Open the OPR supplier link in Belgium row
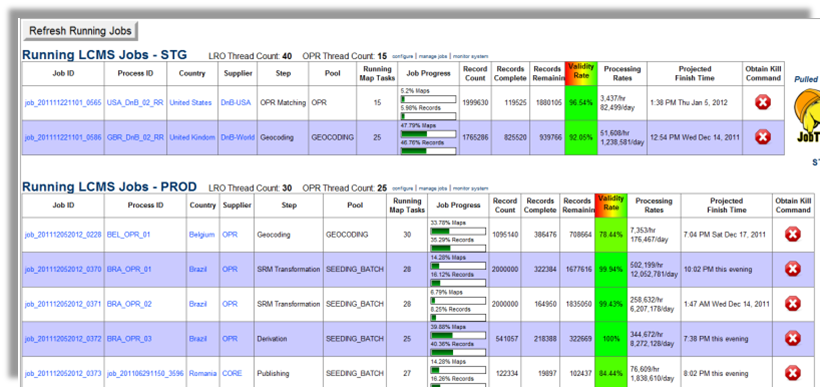Viewport: 820px width, 387px height. pos(230,235)
